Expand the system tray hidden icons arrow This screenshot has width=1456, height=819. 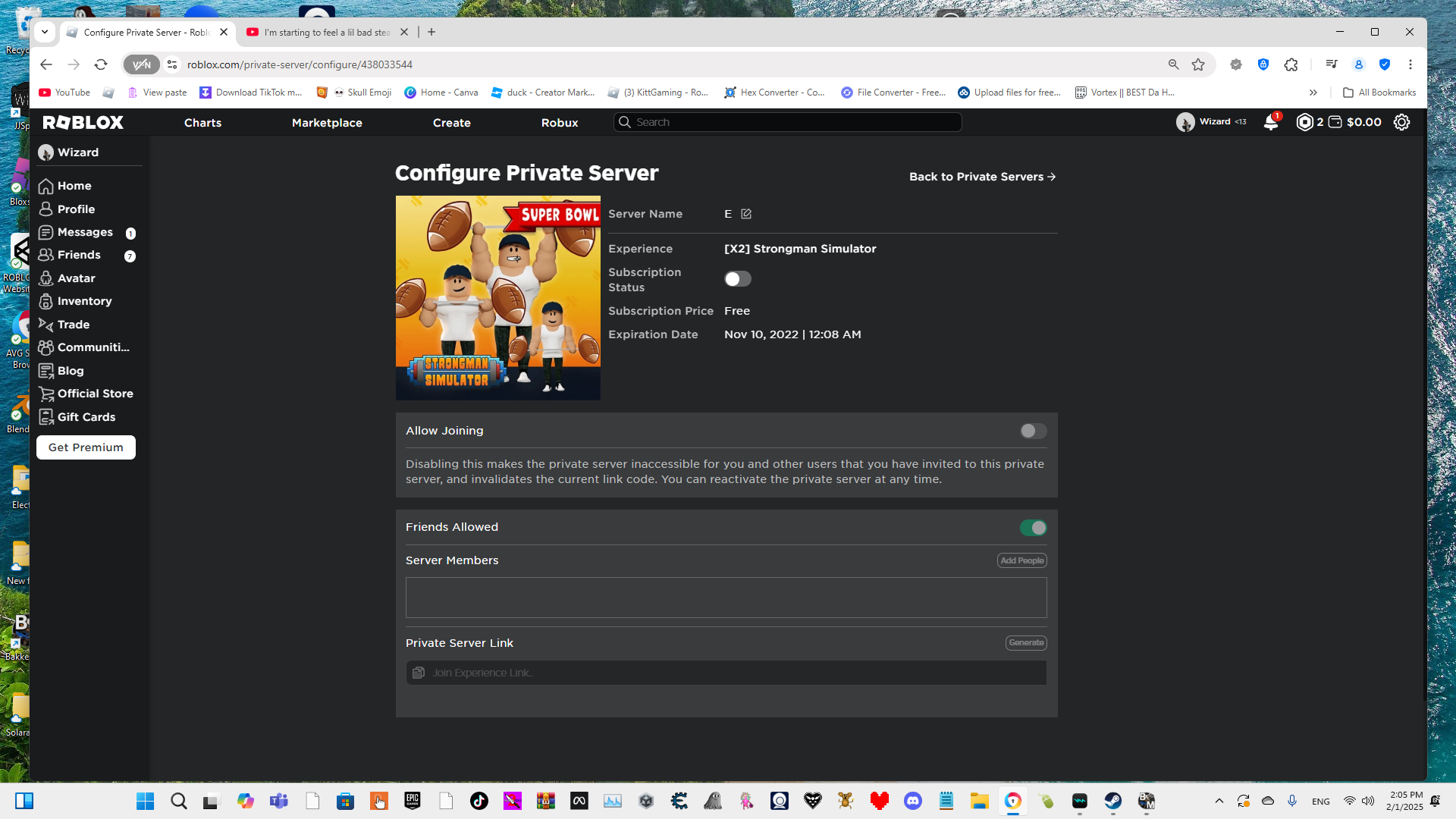point(1219,801)
